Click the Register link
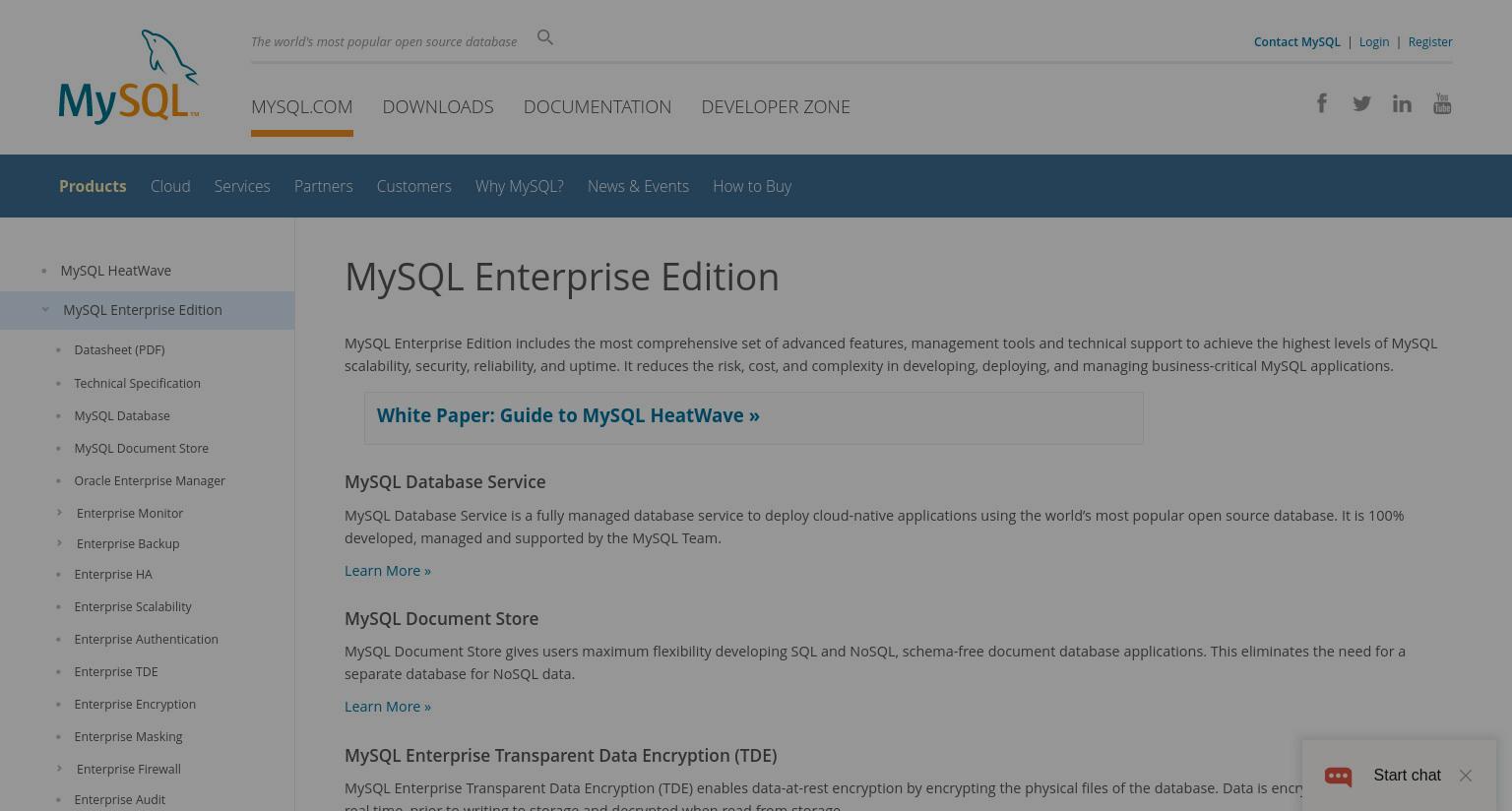This screenshot has height=811, width=1512. pyautogui.click(x=1430, y=41)
